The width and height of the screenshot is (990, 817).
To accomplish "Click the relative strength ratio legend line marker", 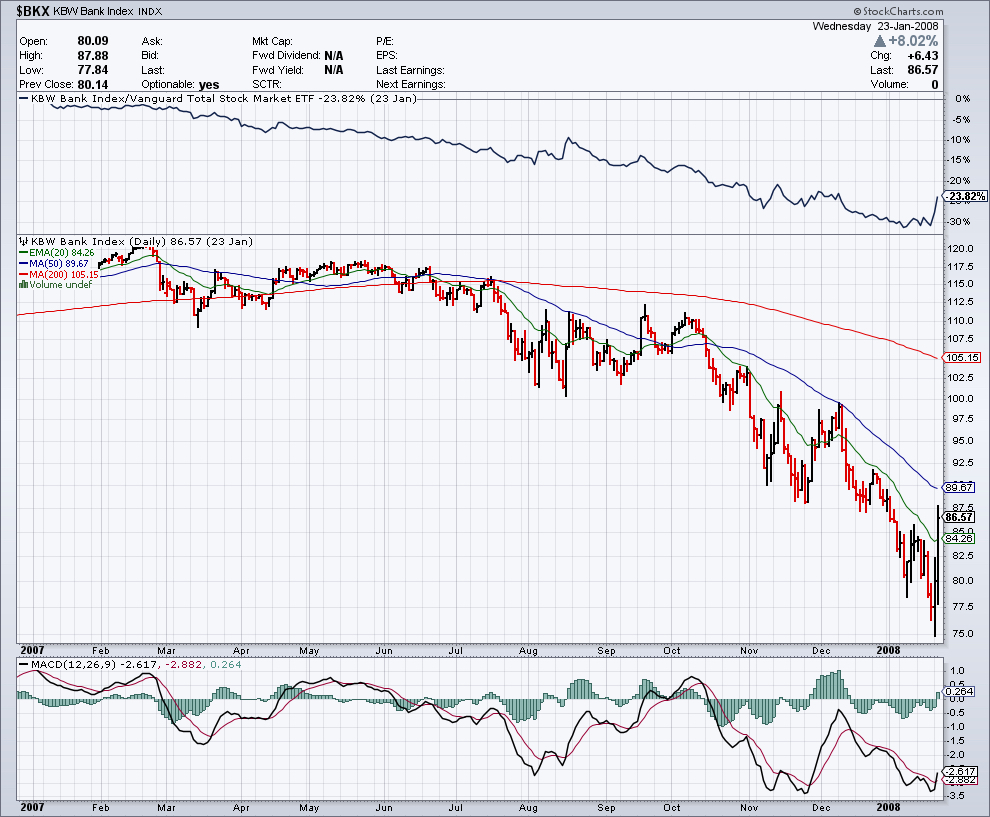I will (24, 99).
